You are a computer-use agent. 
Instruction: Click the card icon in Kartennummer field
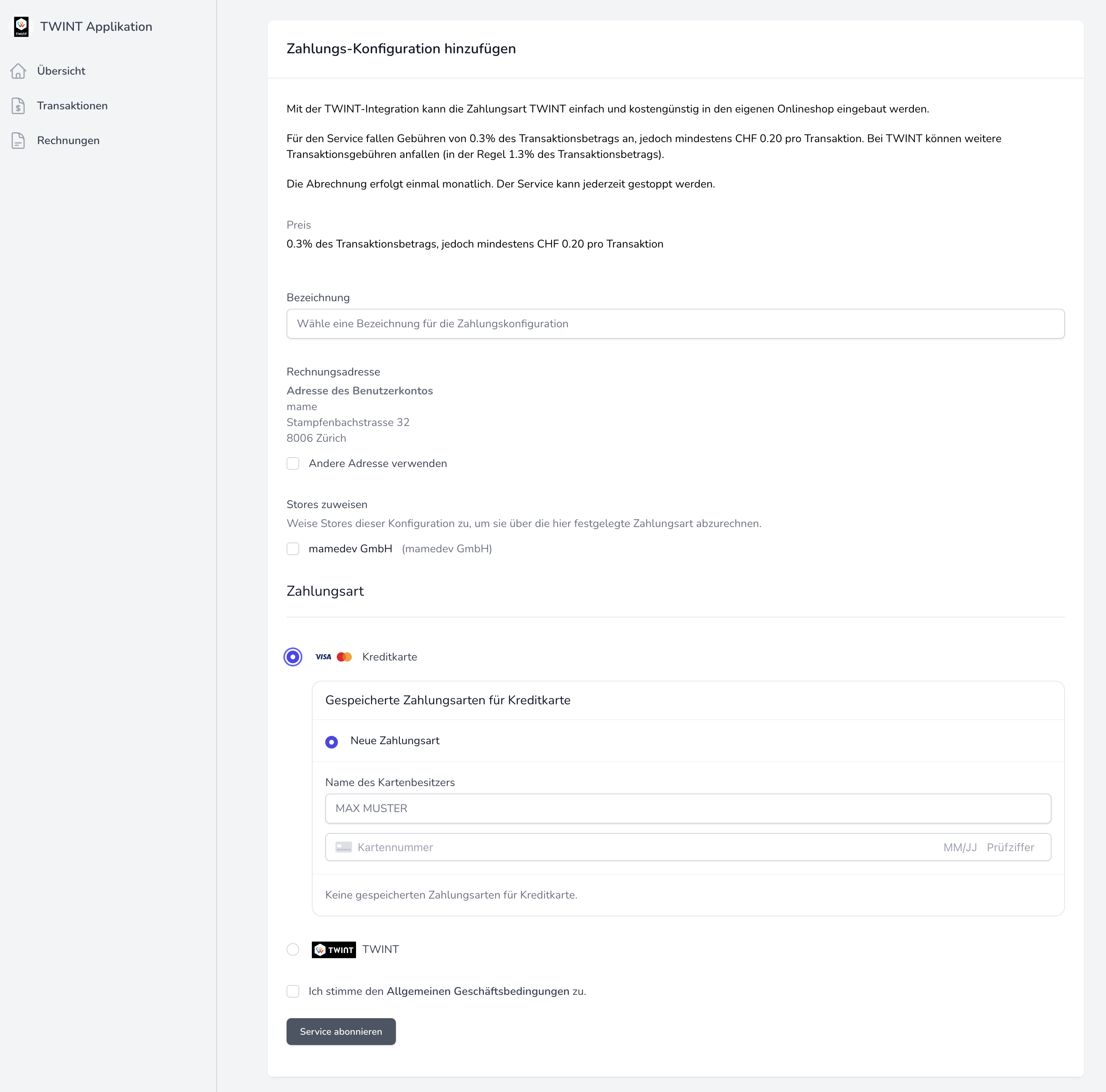pos(343,848)
